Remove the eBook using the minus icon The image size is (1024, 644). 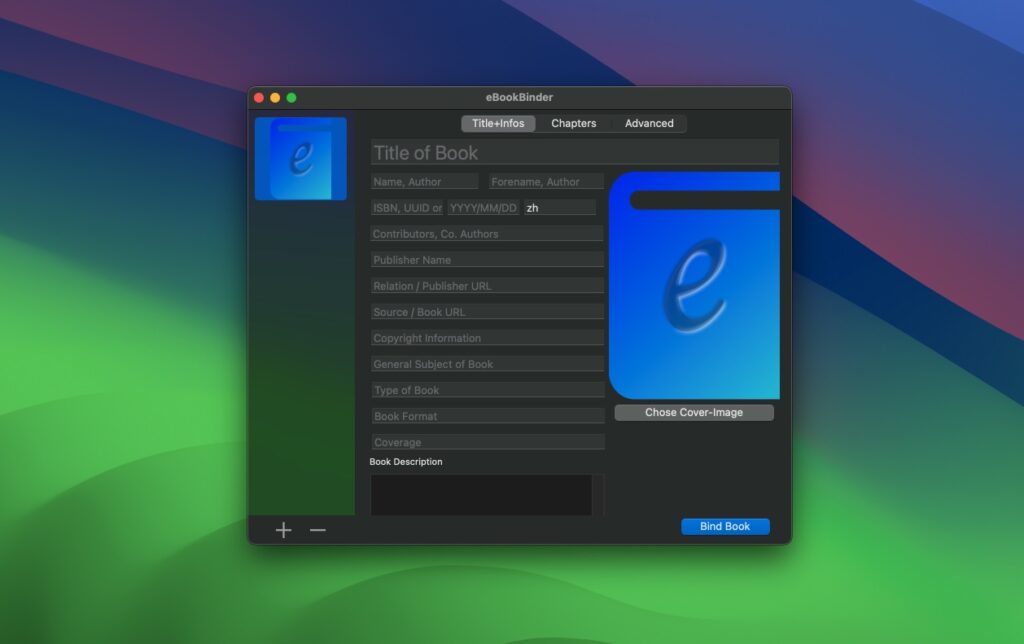pyautogui.click(x=317, y=530)
